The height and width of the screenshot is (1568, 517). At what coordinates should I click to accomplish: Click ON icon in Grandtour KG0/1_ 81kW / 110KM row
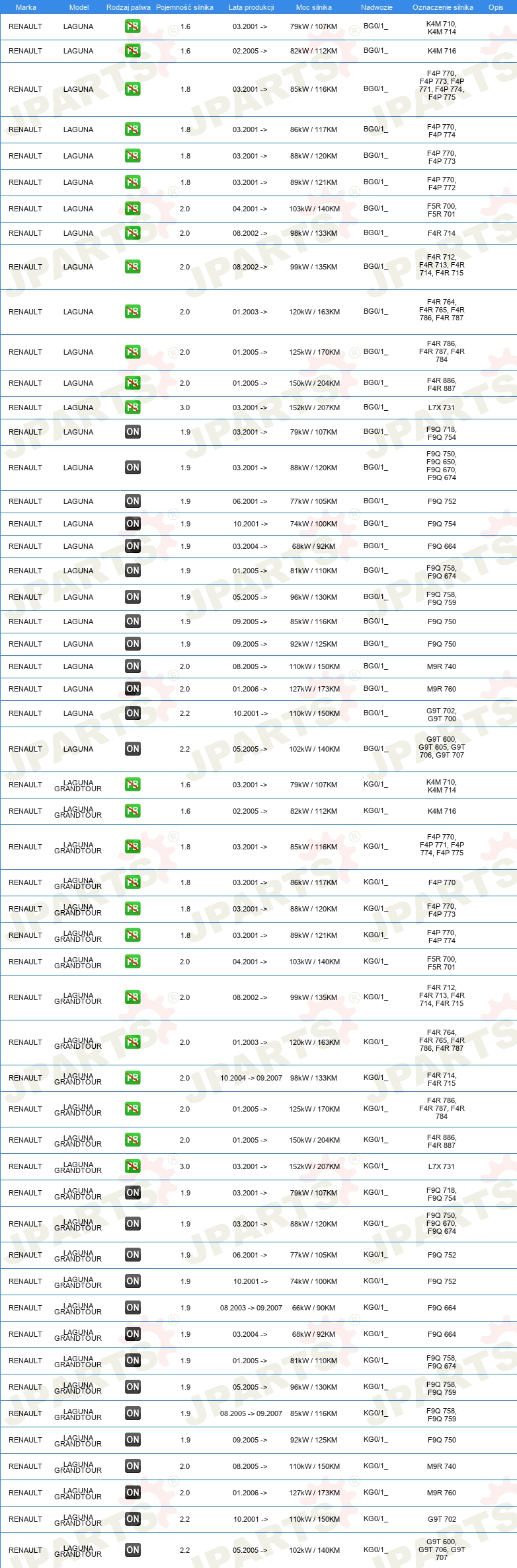[133, 1361]
